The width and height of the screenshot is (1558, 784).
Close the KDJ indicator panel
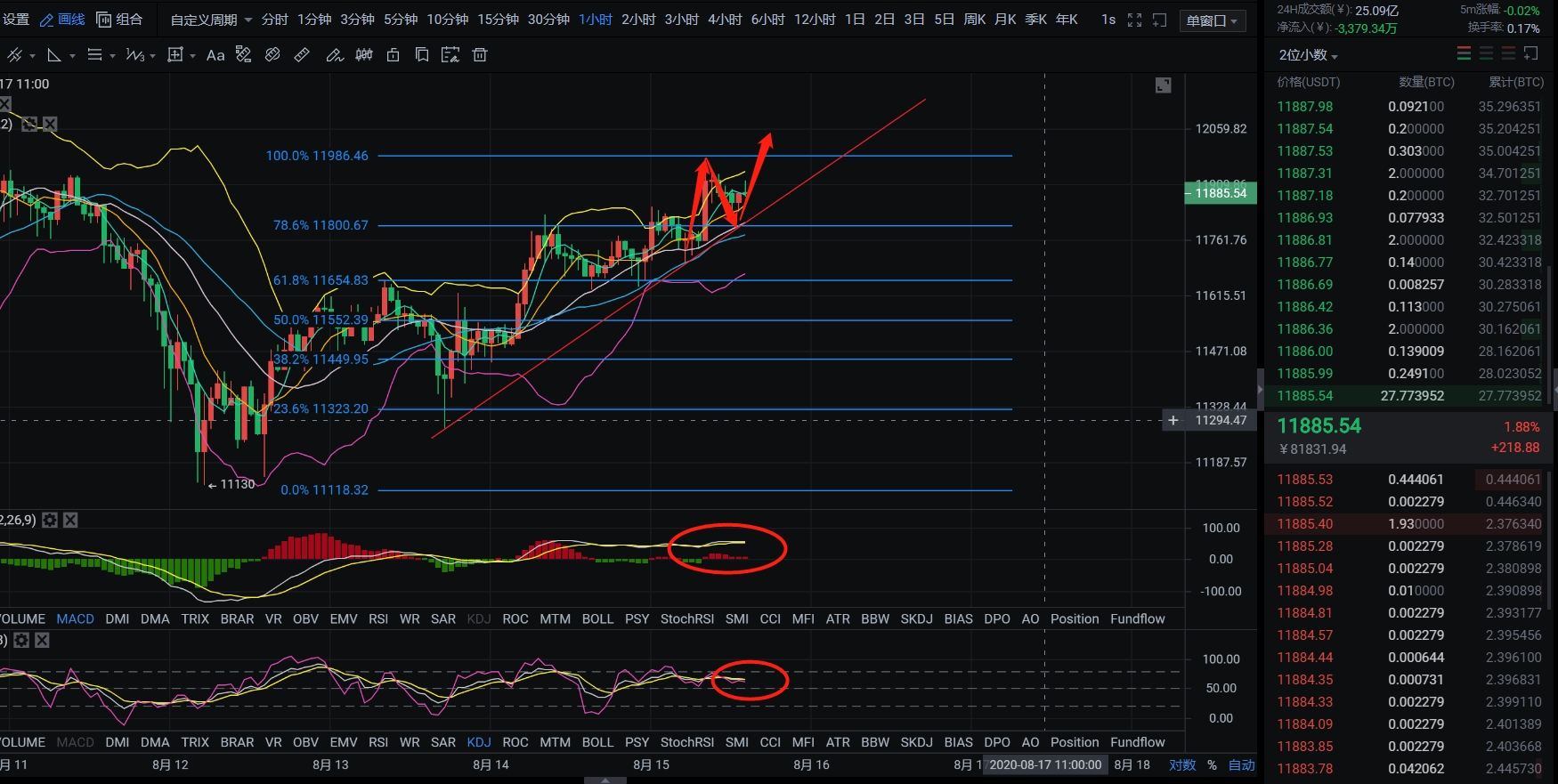(x=42, y=640)
